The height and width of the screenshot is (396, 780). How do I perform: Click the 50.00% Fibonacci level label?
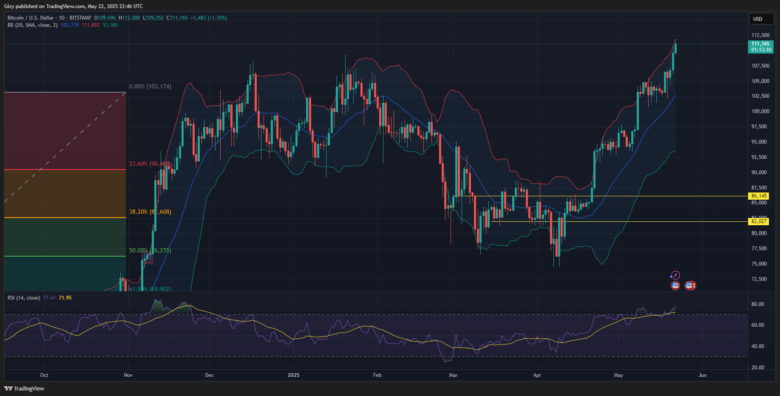pos(150,250)
